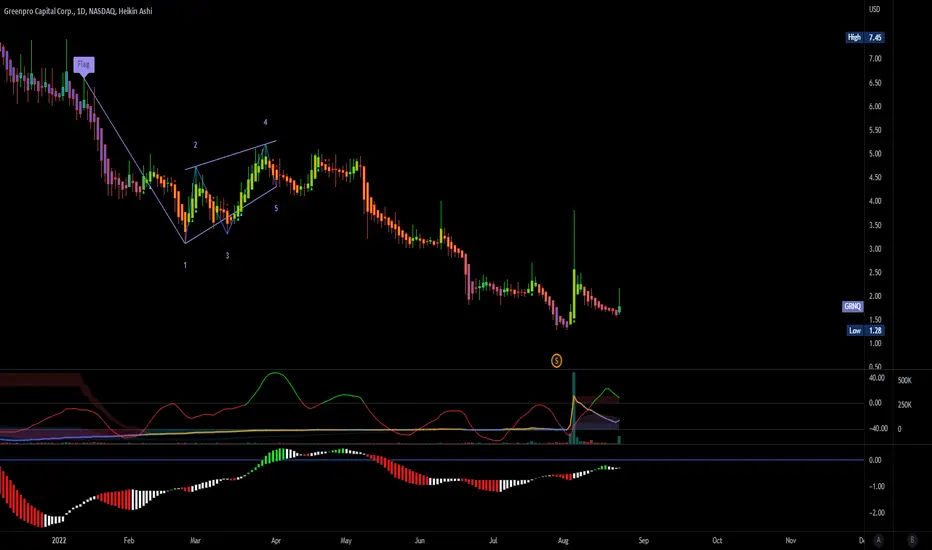This screenshot has height=550, width=932.
Task: Click the 2022 label on time axis
Action: coord(59,540)
